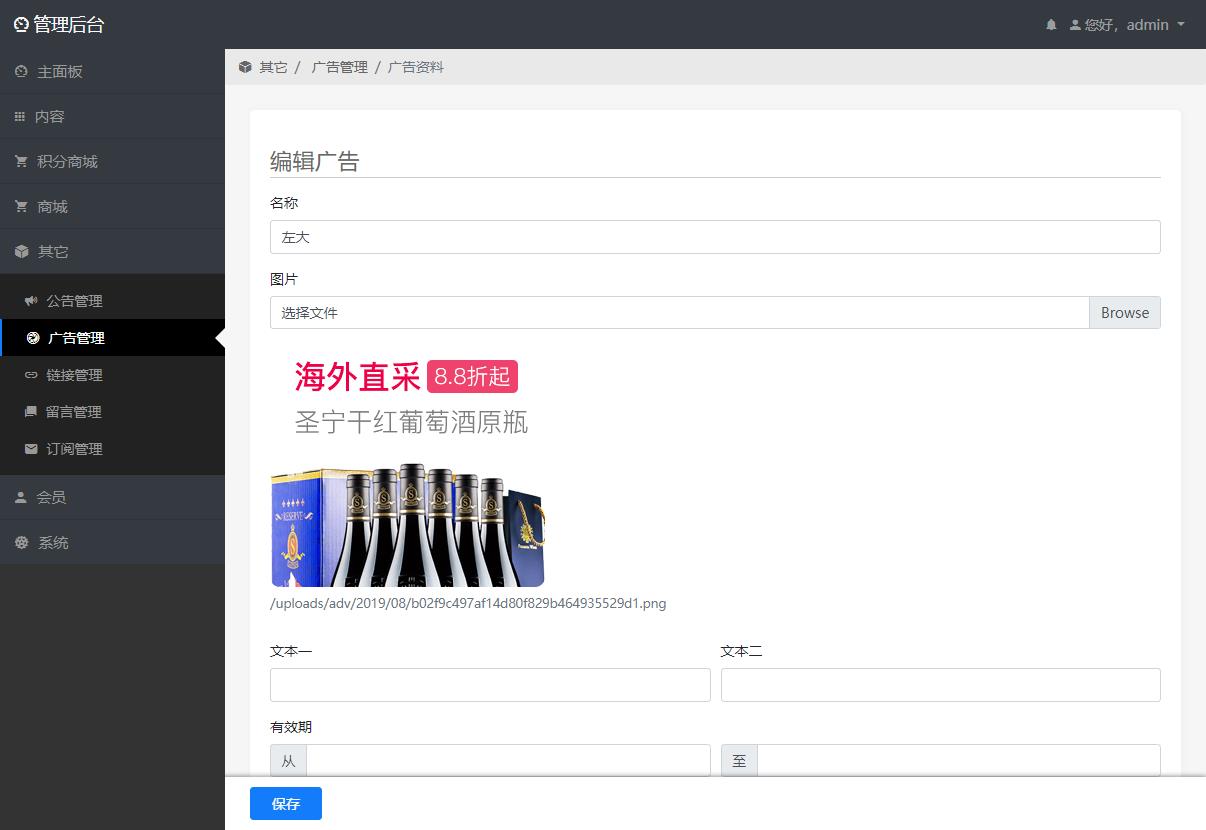This screenshot has height=830, width=1206.
Task: Click the 您好，admin user menu
Action: coord(1127,25)
